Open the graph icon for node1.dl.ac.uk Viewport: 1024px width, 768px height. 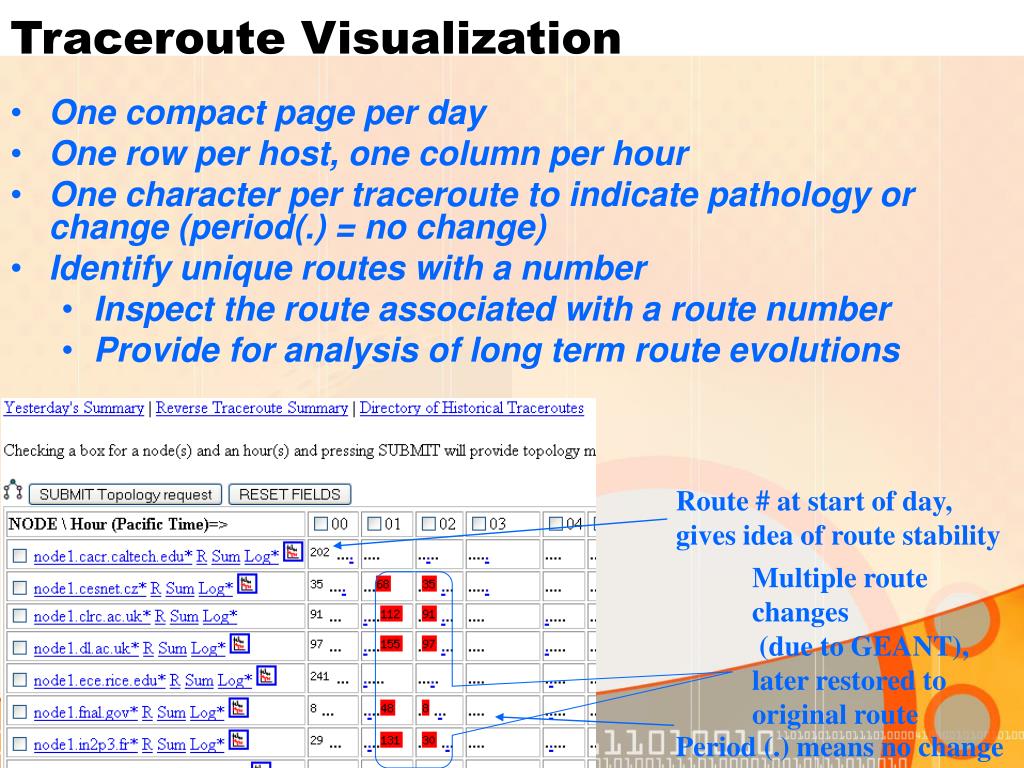point(240,644)
